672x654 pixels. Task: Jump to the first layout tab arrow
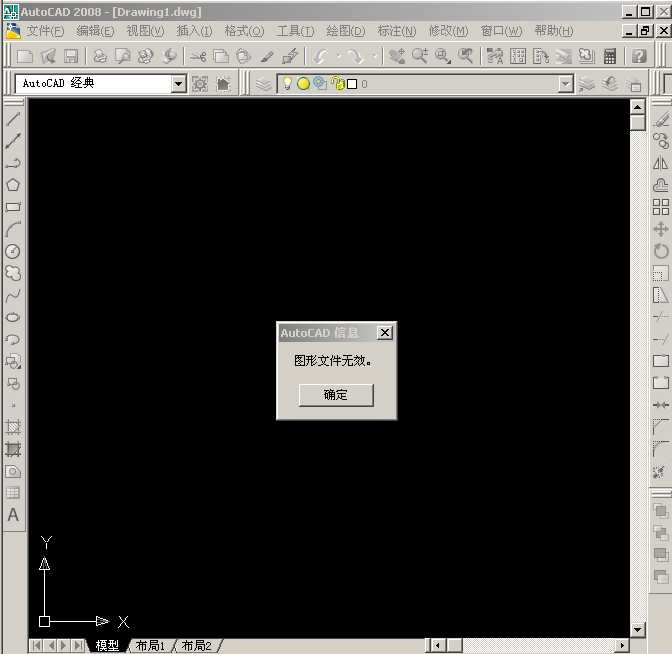(x=37, y=645)
